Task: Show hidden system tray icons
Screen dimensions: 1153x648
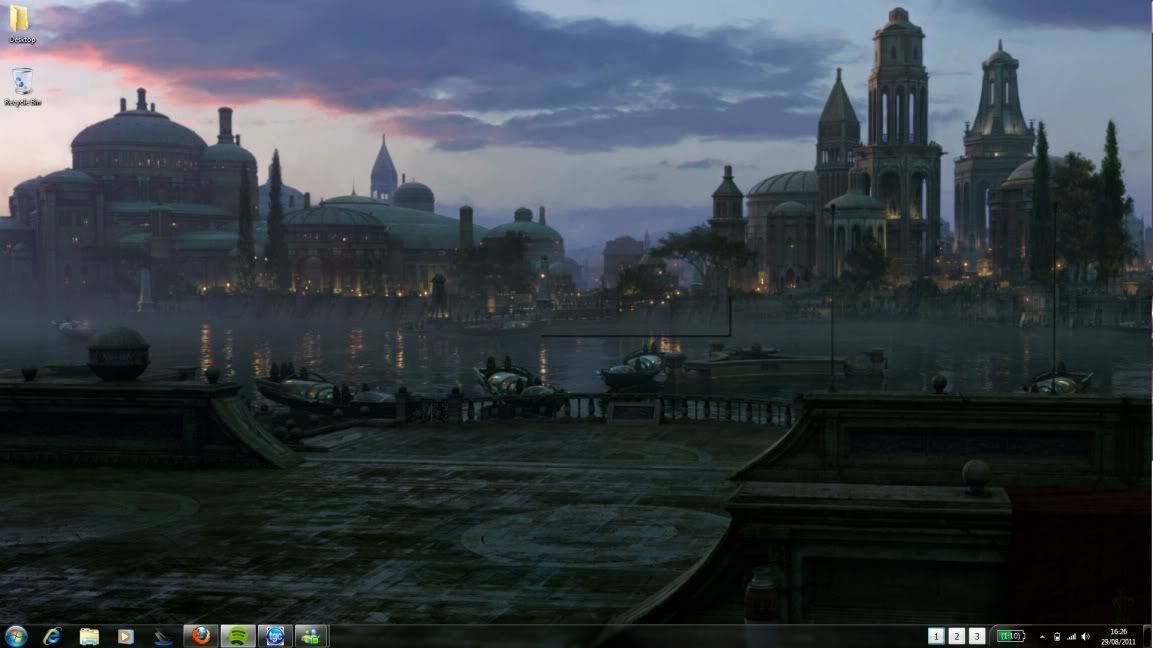Action: coord(1041,637)
